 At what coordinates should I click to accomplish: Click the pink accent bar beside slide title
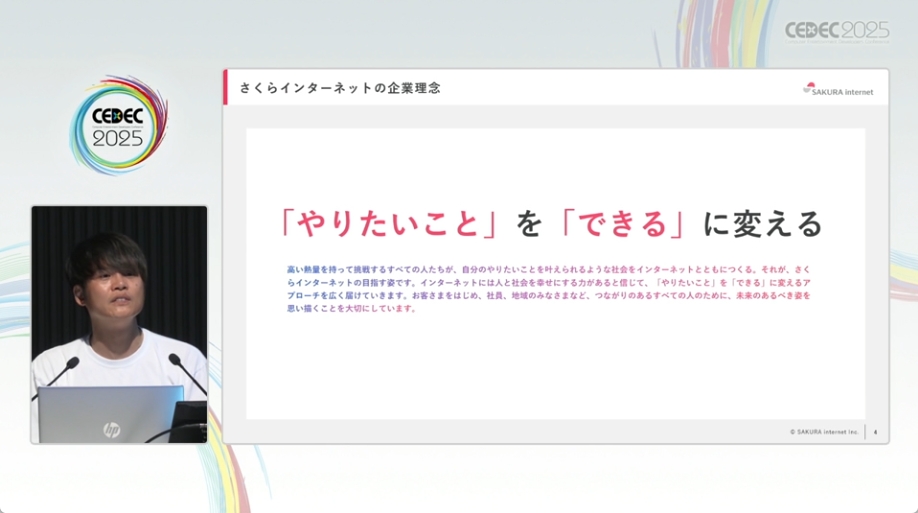tap(226, 87)
